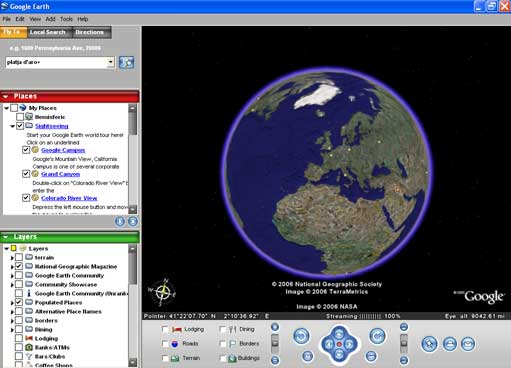Click the Google Earth Community info icon
This screenshot has height=368, width=511.
(x=29, y=293)
